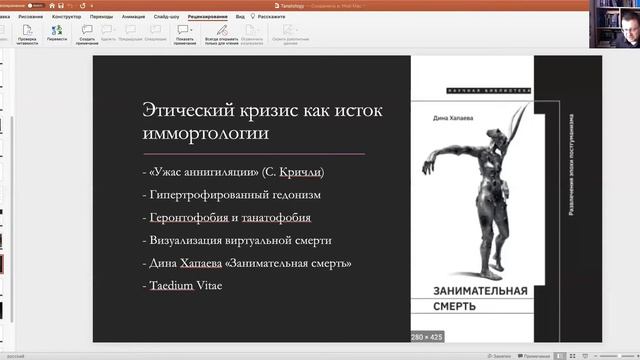Select the highlighted current slide thumbnail
The width and height of the screenshot is (640, 360).
coord(2,264)
